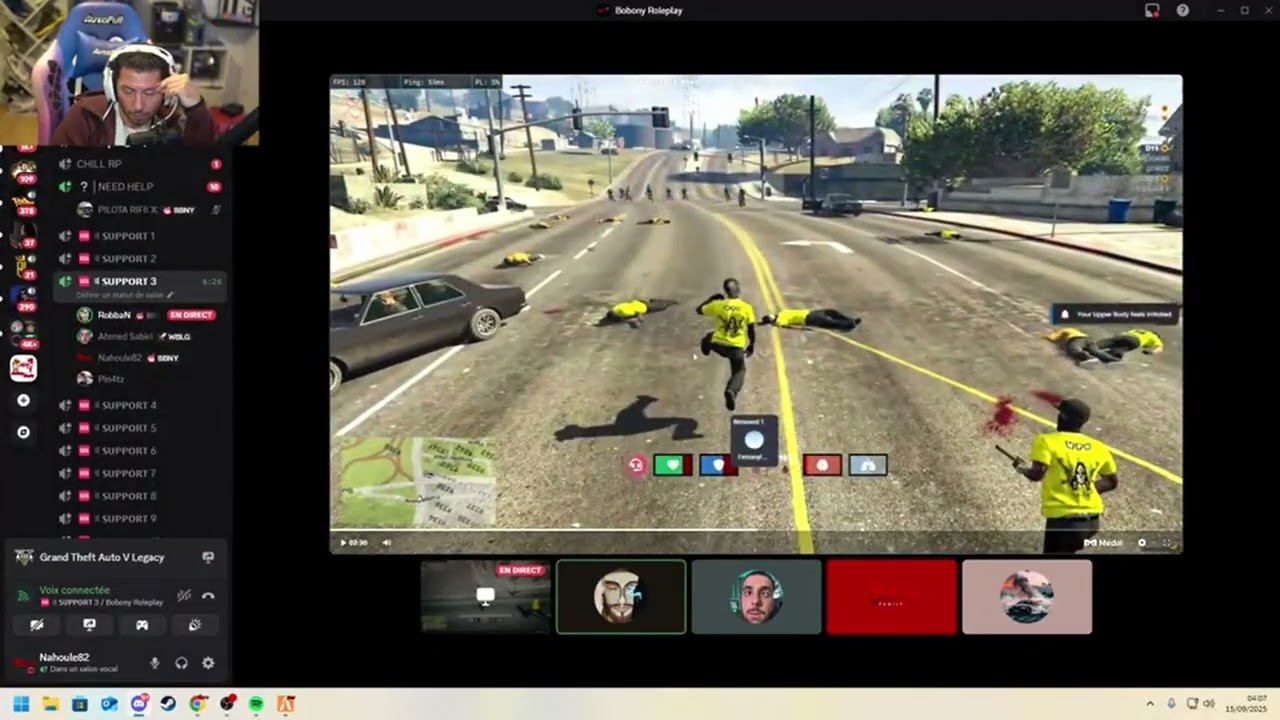
Task: Open the server with the 378 badge
Action: point(24,202)
